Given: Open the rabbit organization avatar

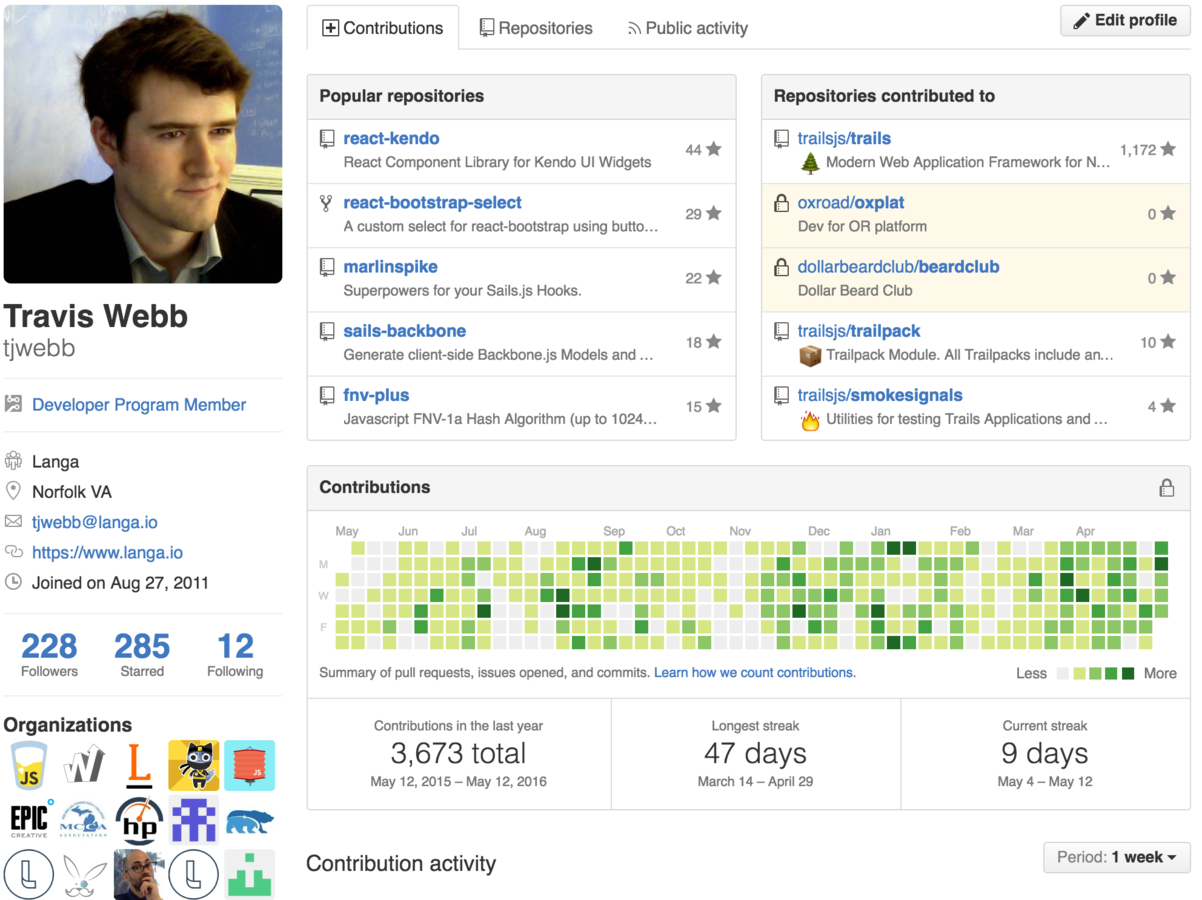Looking at the screenshot, I should (x=84, y=875).
